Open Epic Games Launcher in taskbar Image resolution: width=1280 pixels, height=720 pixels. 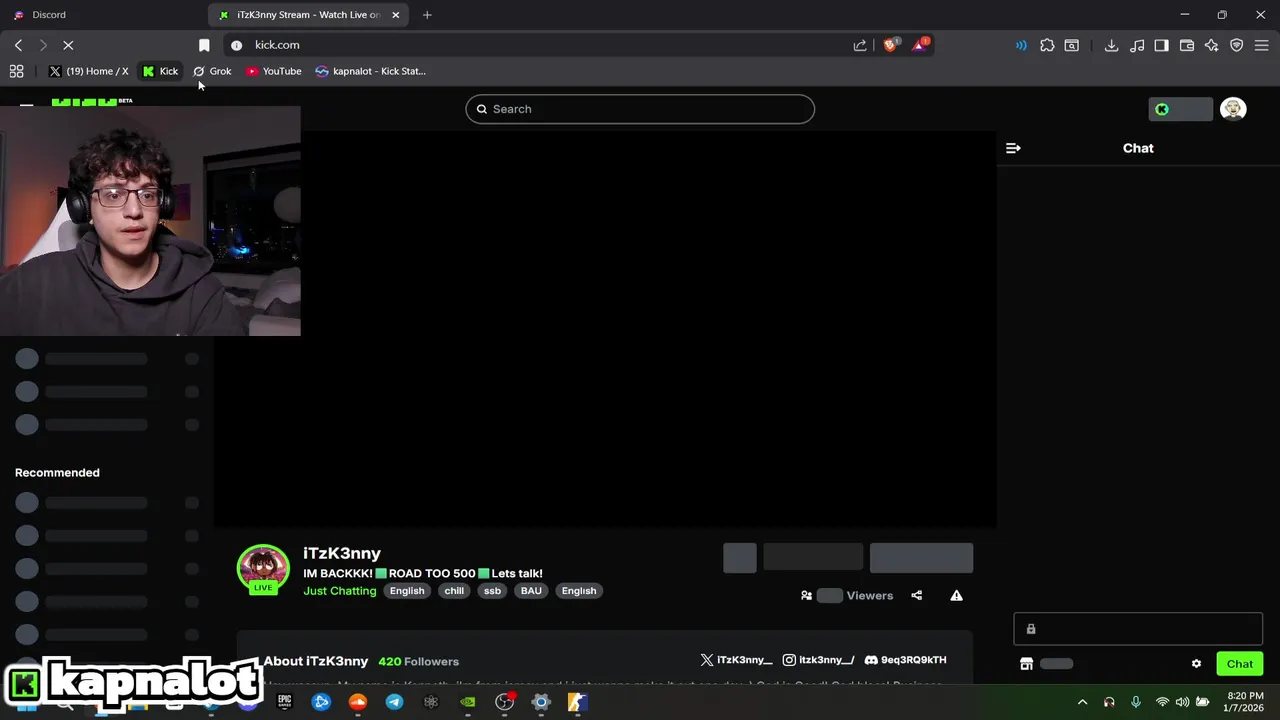click(x=285, y=702)
